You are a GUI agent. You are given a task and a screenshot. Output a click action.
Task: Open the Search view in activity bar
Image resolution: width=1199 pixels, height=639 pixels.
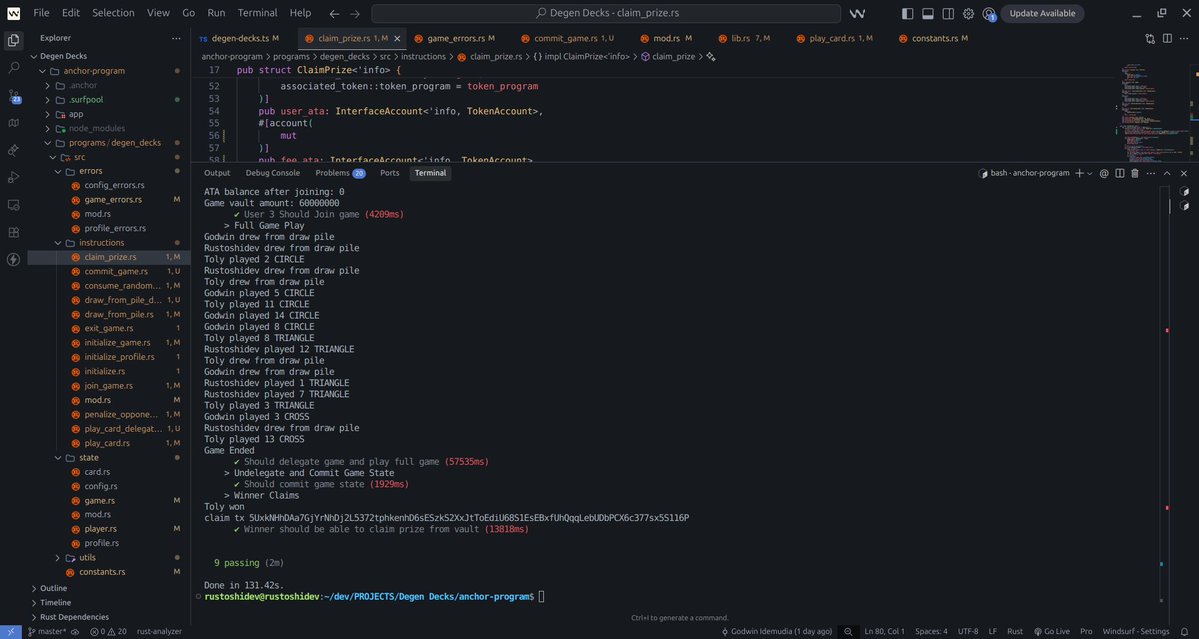click(x=14, y=67)
